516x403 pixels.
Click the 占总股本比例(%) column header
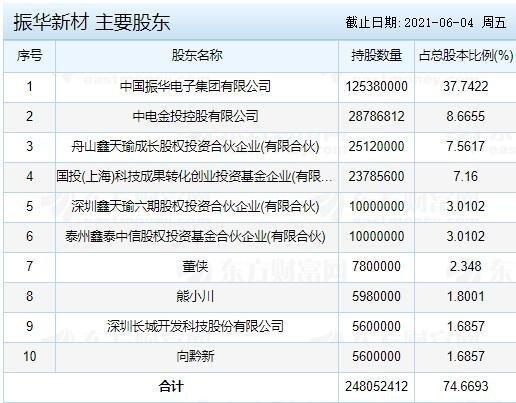pos(466,56)
